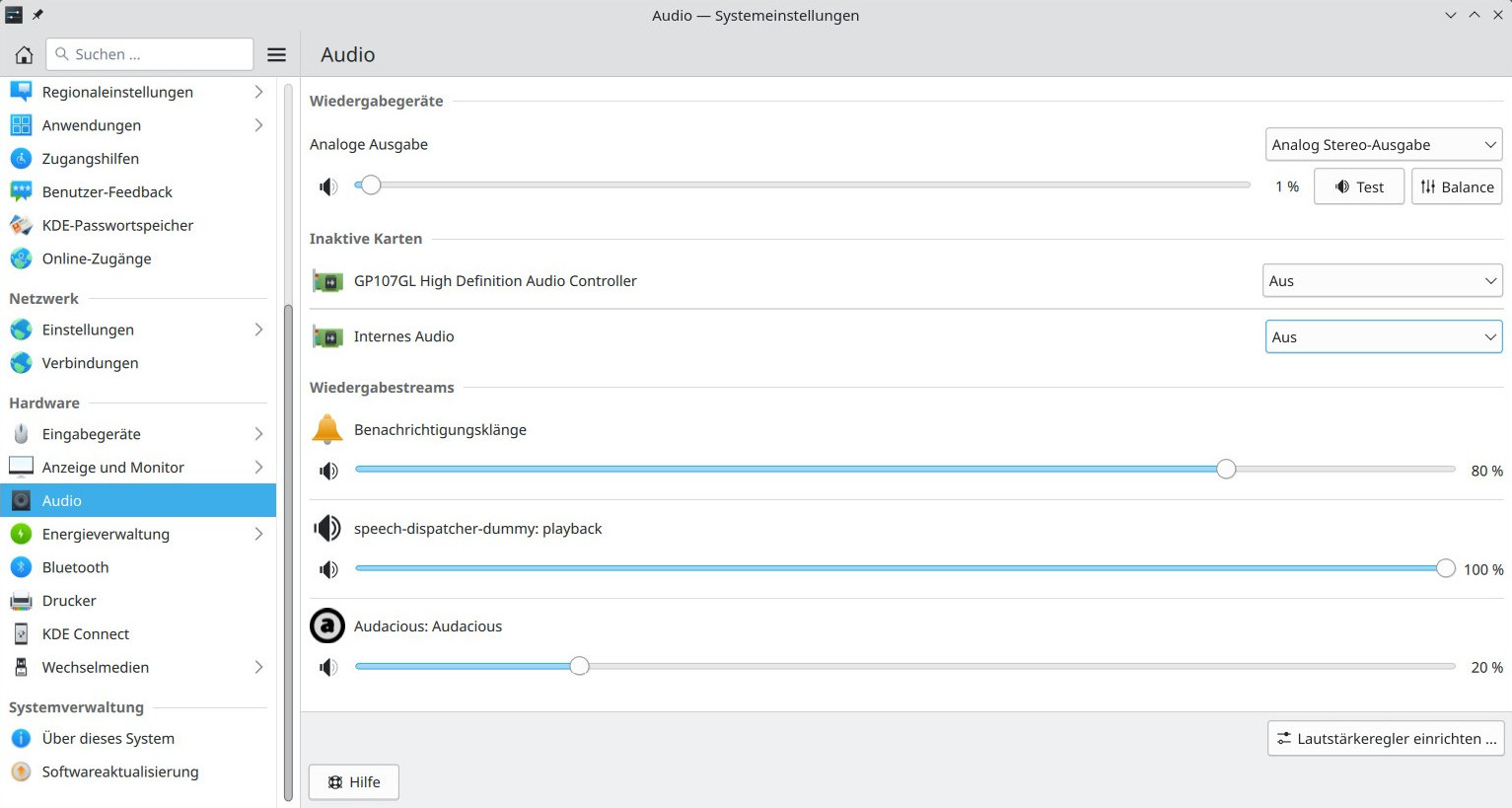Click the Drucker printer icon
This screenshot has height=808, width=1512.
click(21, 601)
